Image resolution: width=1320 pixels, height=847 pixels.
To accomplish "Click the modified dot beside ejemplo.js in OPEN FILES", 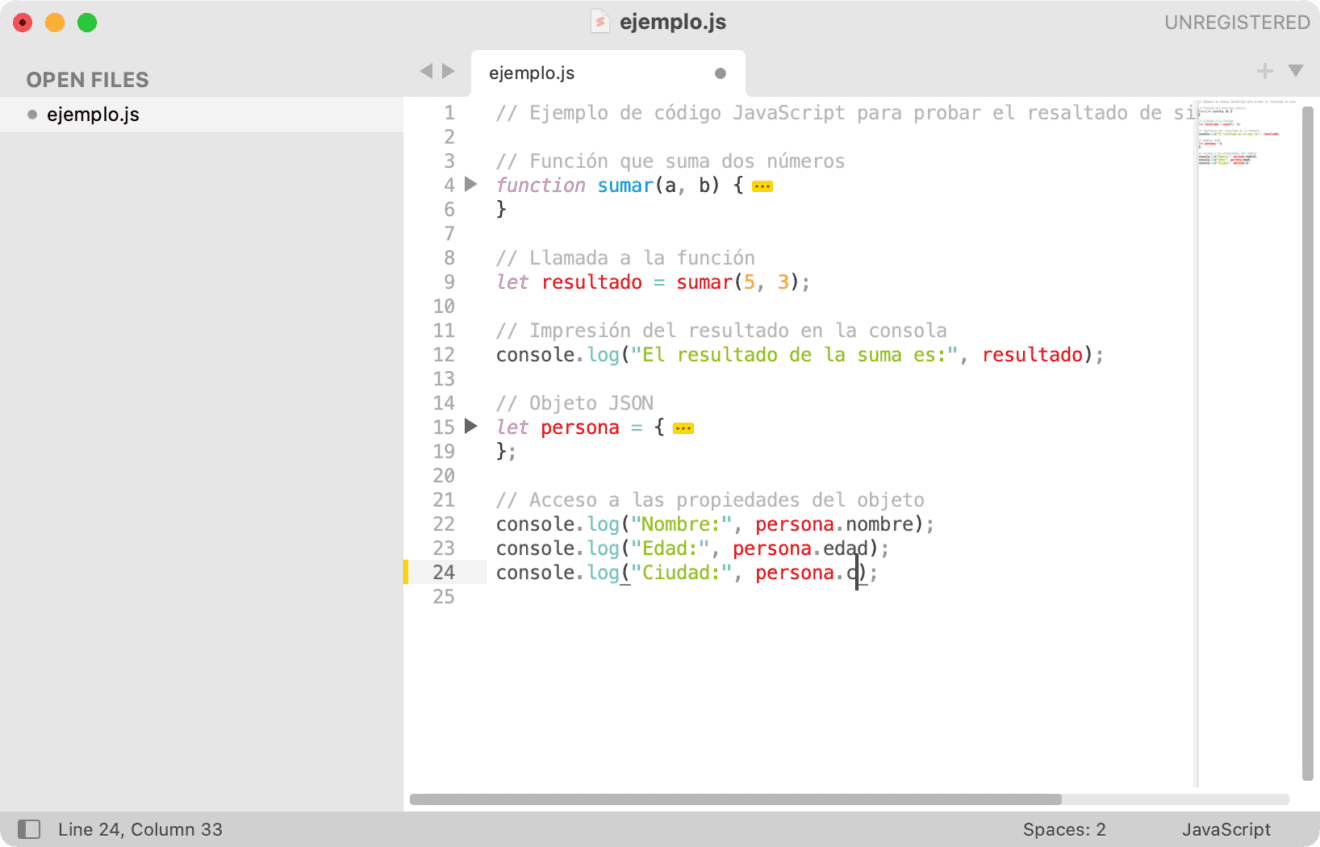I will pos(30,114).
